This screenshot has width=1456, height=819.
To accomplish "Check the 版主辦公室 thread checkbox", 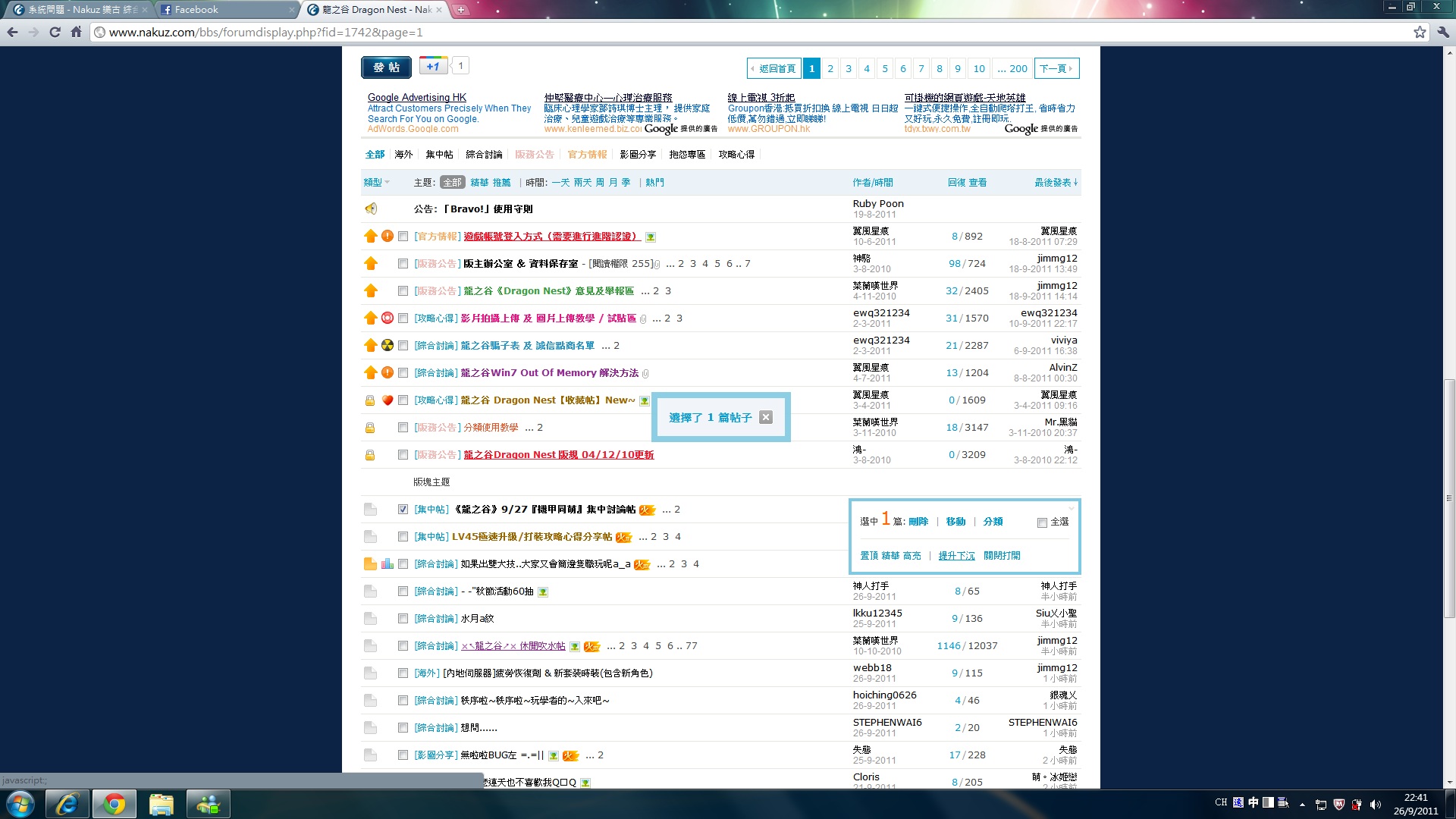I will [x=403, y=264].
